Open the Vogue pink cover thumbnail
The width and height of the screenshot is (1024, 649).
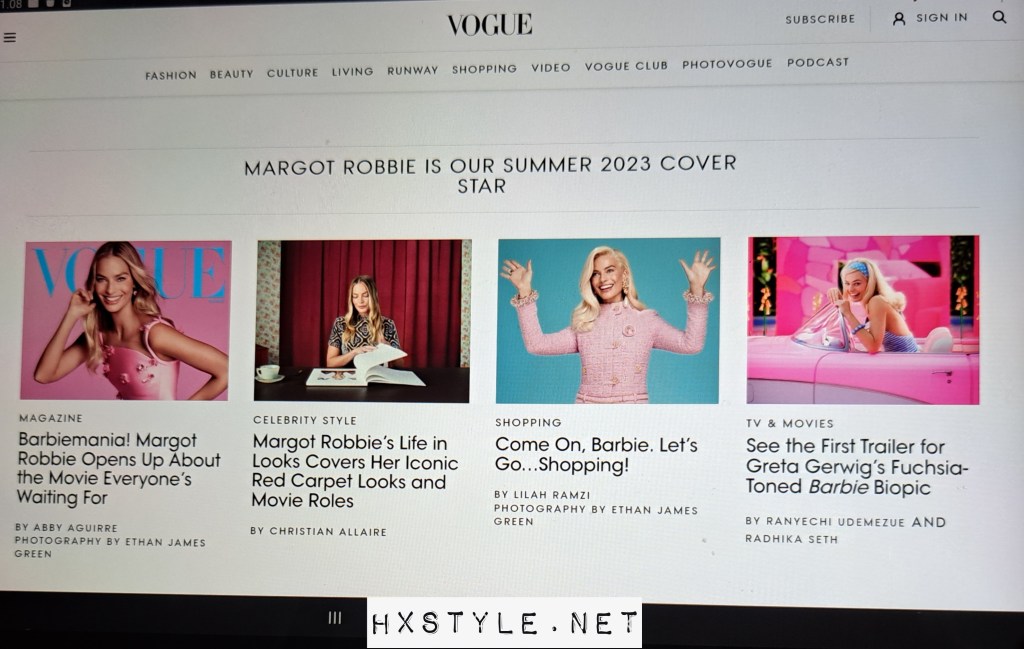pyautogui.click(x=125, y=320)
